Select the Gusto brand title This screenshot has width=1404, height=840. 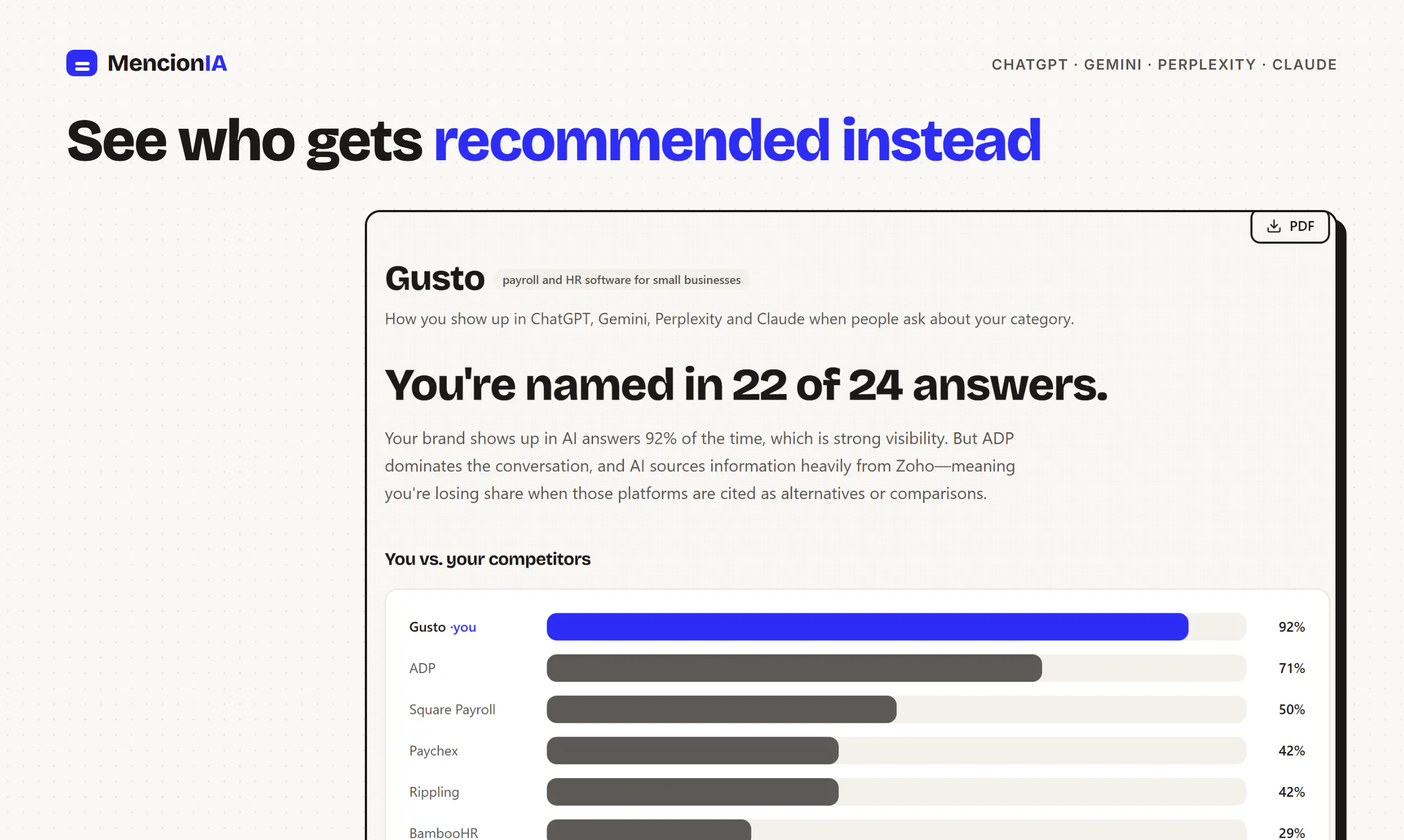point(435,279)
